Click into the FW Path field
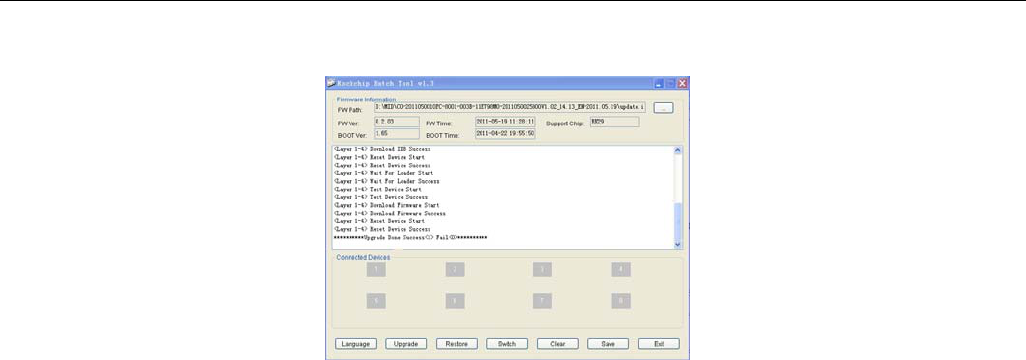The height and width of the screenshot is (360, 1026). click(510, 107)
